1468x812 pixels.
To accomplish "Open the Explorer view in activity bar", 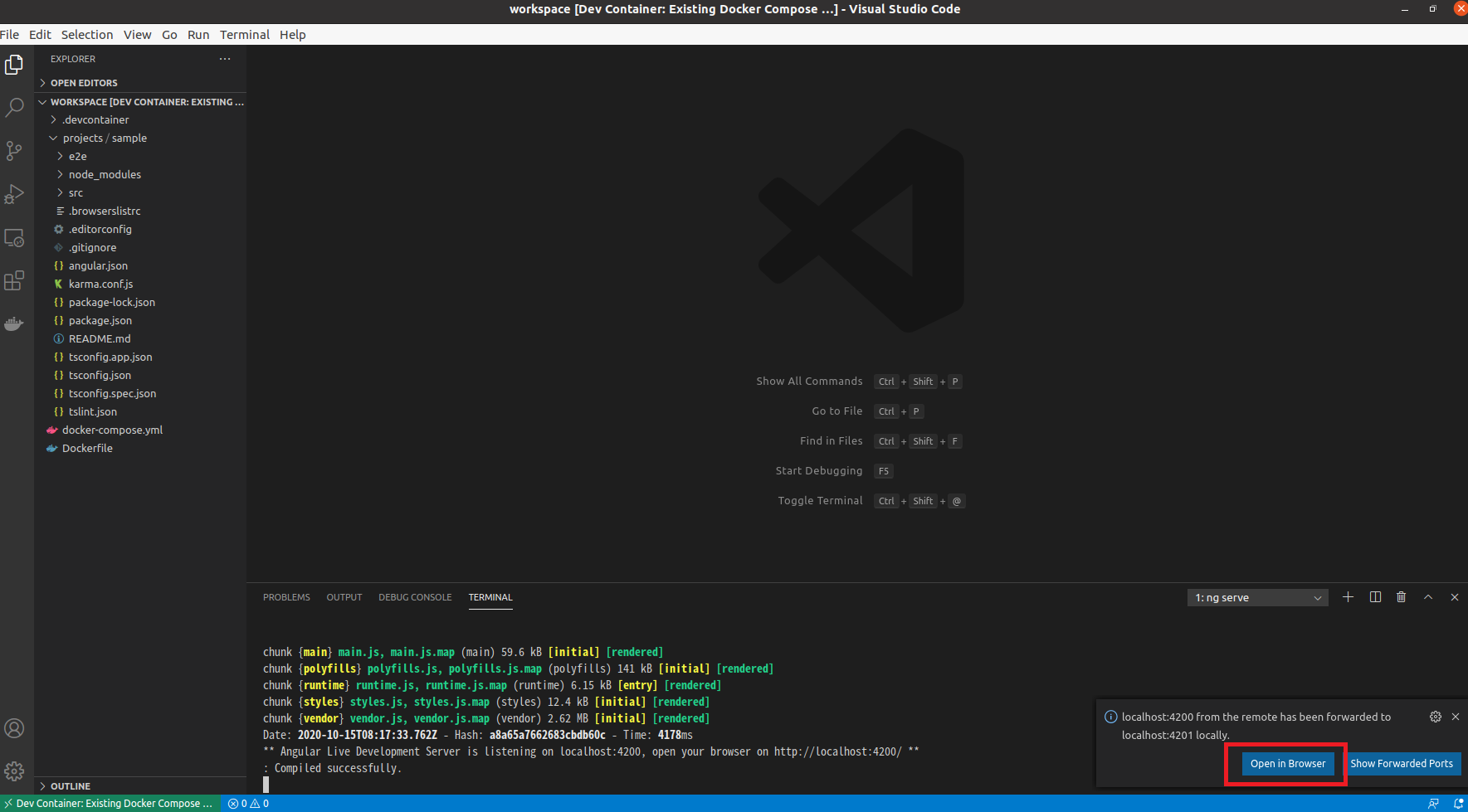I will [14, 65].
